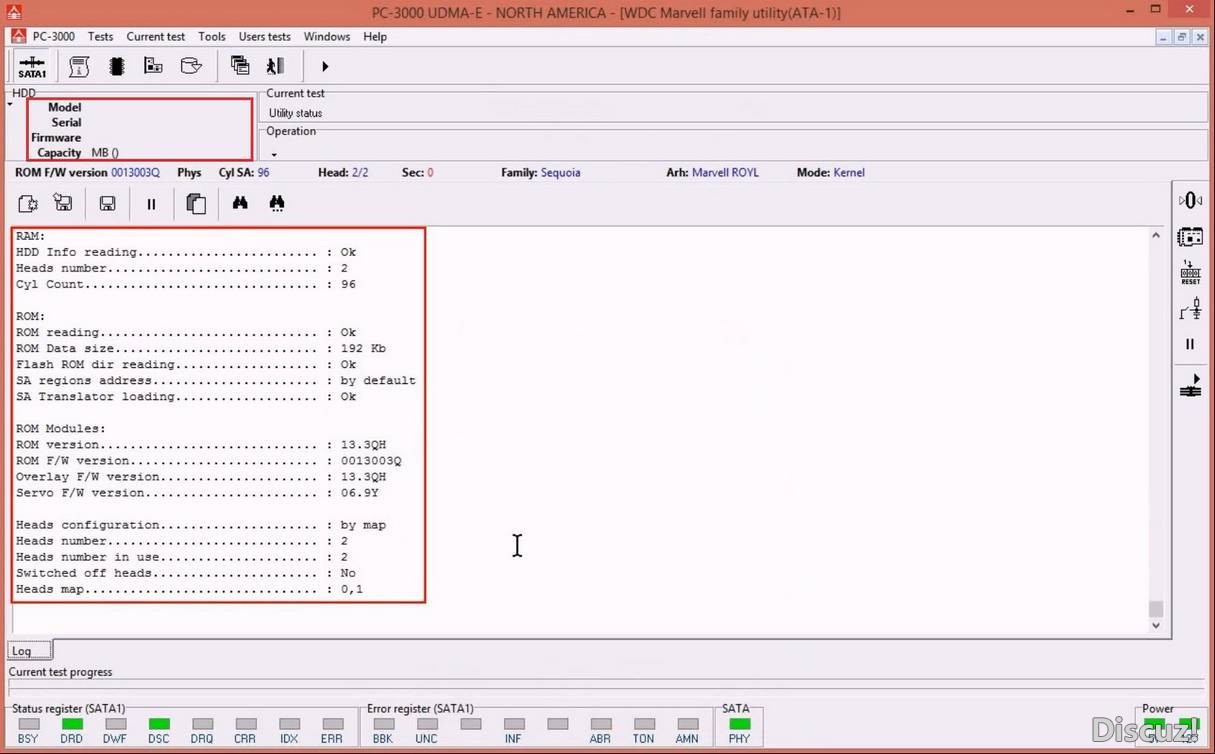Image resolution: width=1215 pixels, height=754 pixels.
Task: Click the IDX status register indicator
Action: 289,723
